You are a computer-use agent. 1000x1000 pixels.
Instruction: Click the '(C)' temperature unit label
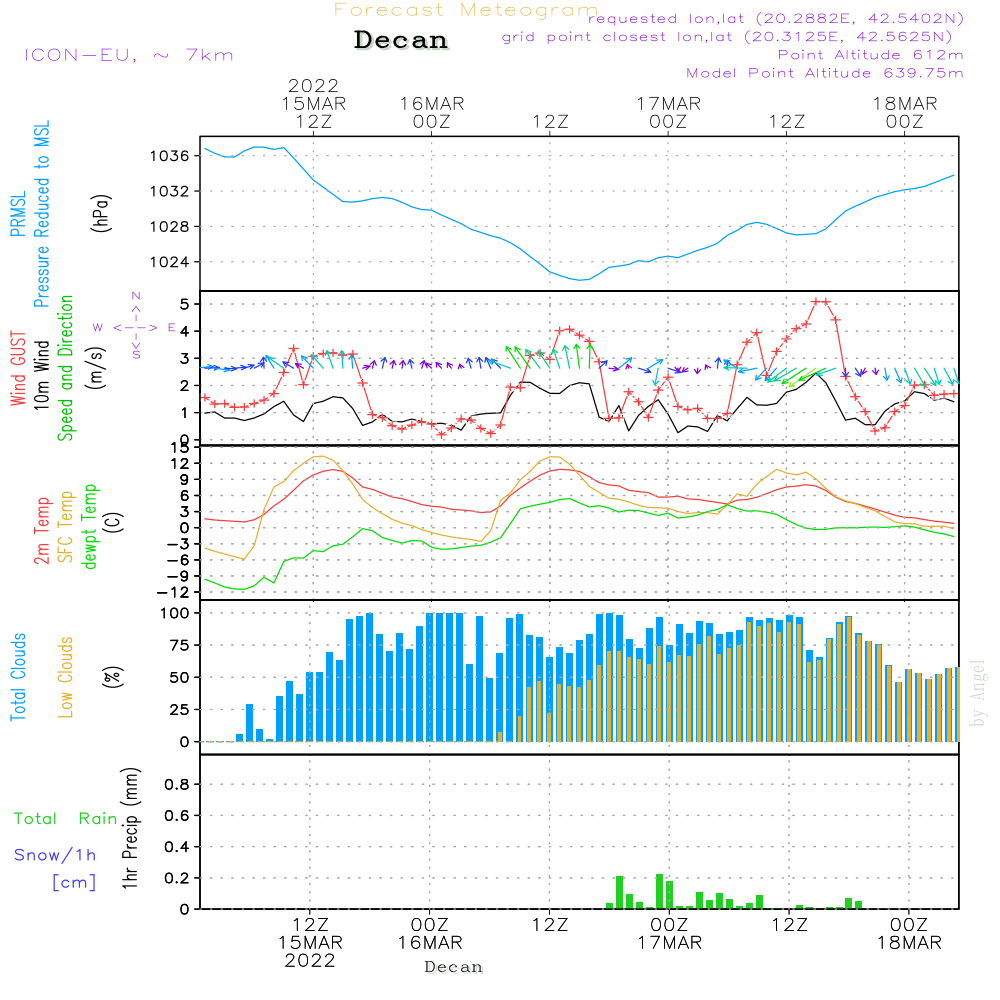(114, 522)
